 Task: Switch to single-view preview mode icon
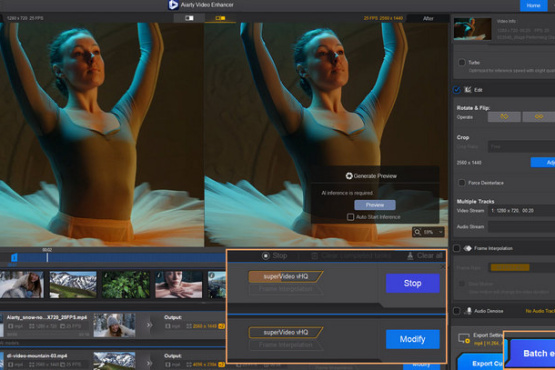tap(189, 18)
